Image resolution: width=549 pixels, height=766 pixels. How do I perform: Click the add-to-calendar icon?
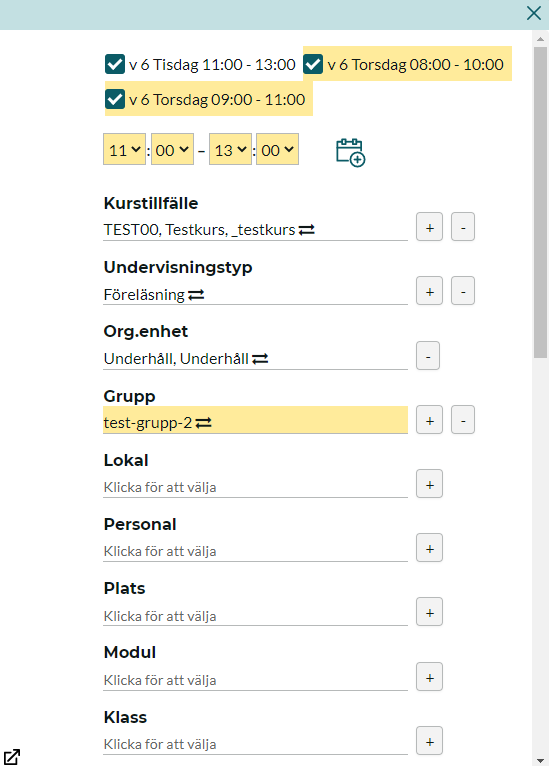pos(351,152)
